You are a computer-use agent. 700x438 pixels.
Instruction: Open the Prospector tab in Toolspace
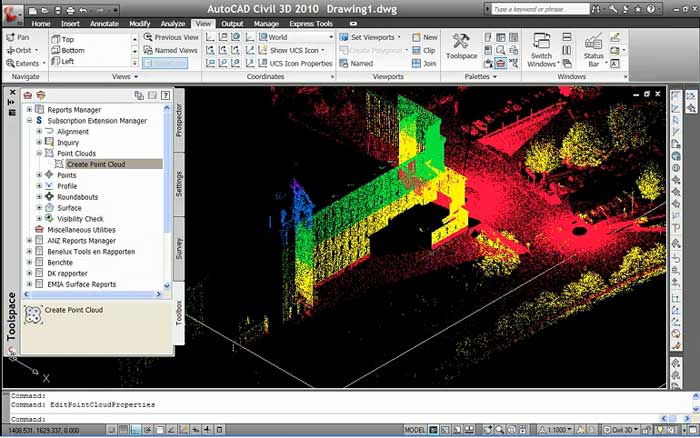179,120
